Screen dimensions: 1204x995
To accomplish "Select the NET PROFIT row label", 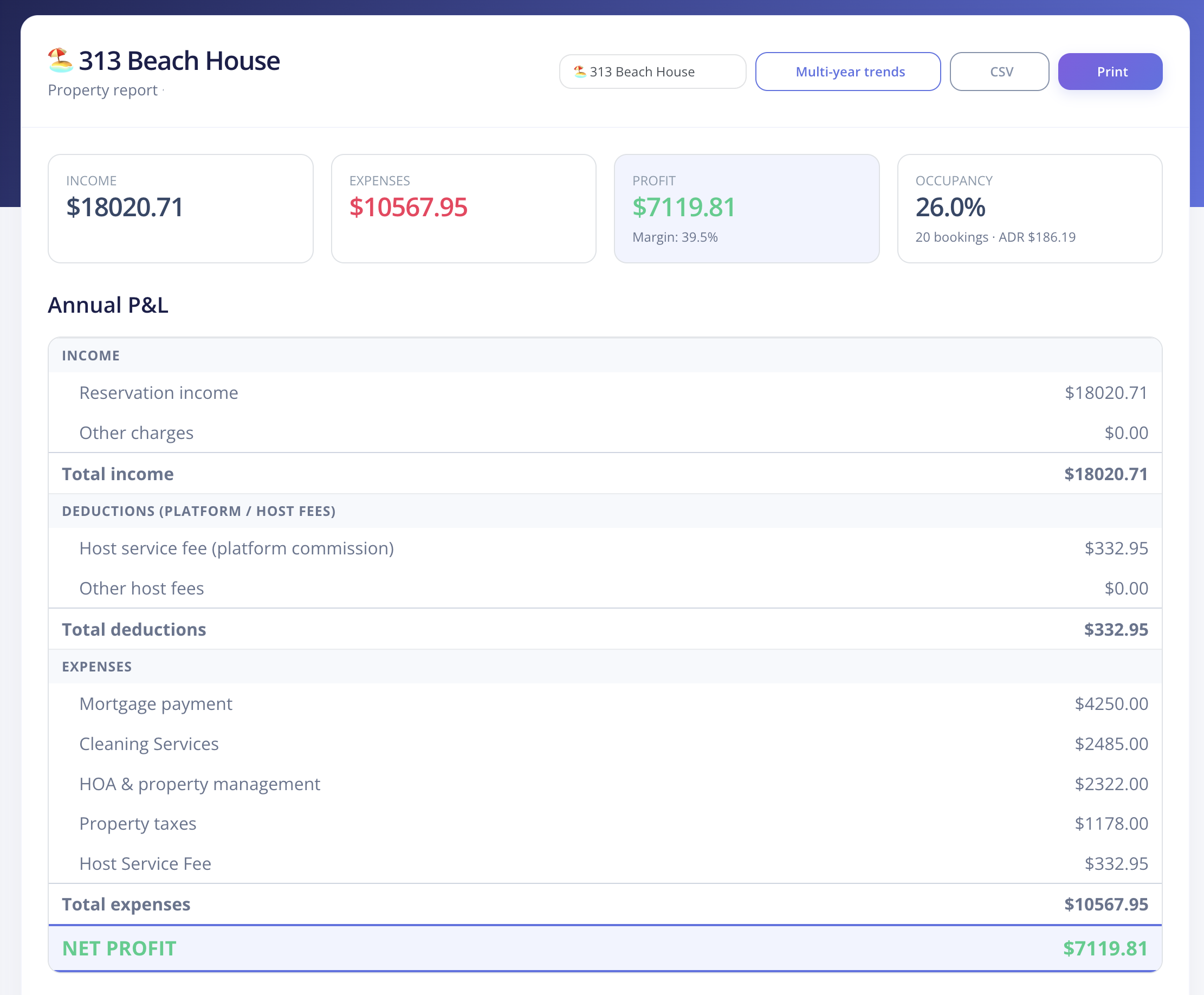I will coord(119,948).
